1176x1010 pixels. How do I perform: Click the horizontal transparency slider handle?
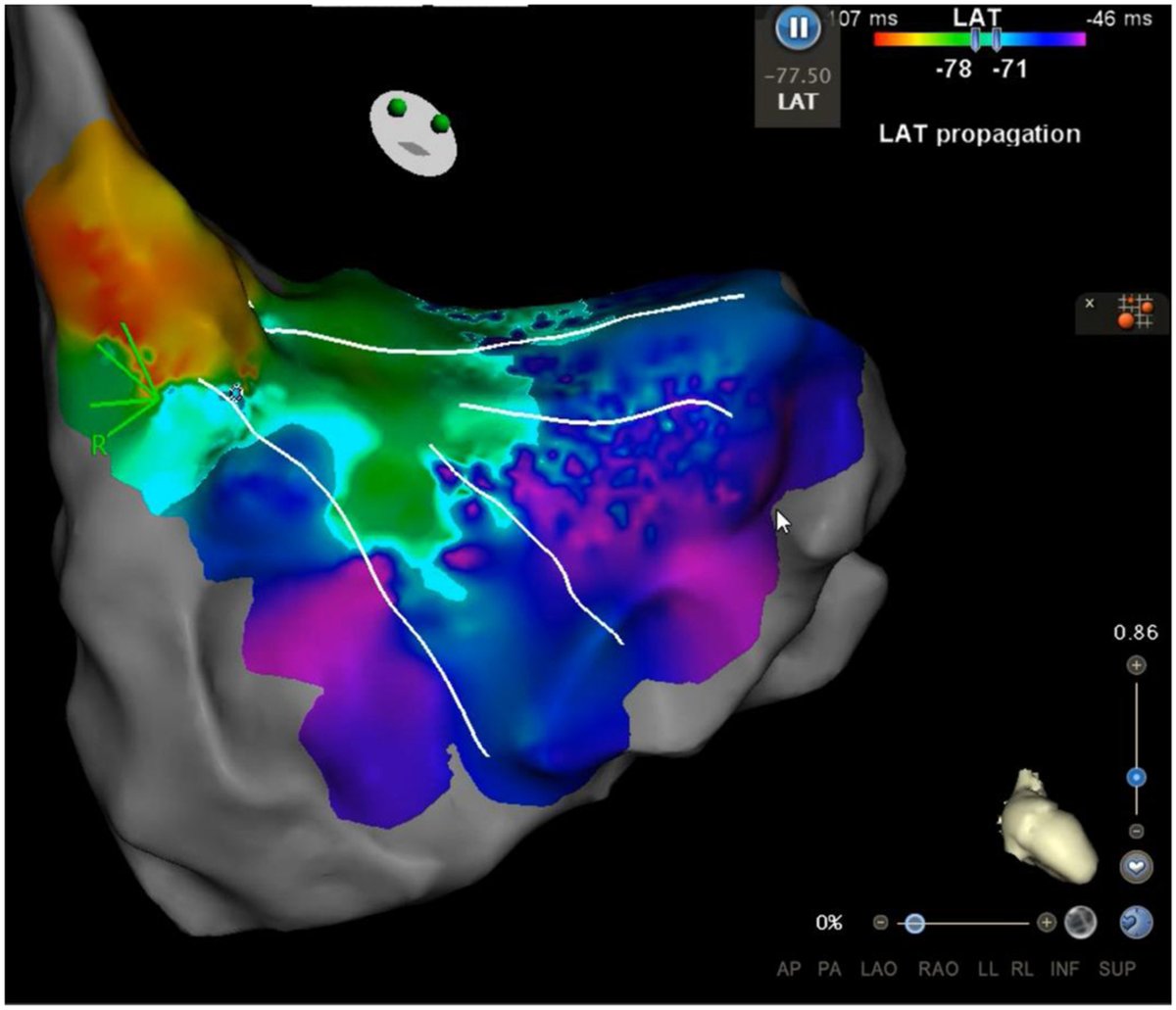(x=913, y=923)
